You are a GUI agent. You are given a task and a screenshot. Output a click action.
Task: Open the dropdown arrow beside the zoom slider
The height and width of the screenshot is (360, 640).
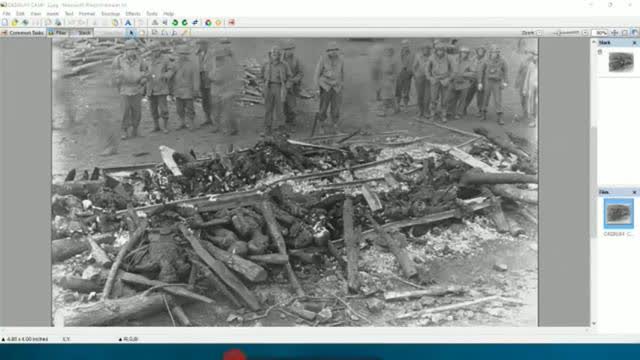point(585,33)
